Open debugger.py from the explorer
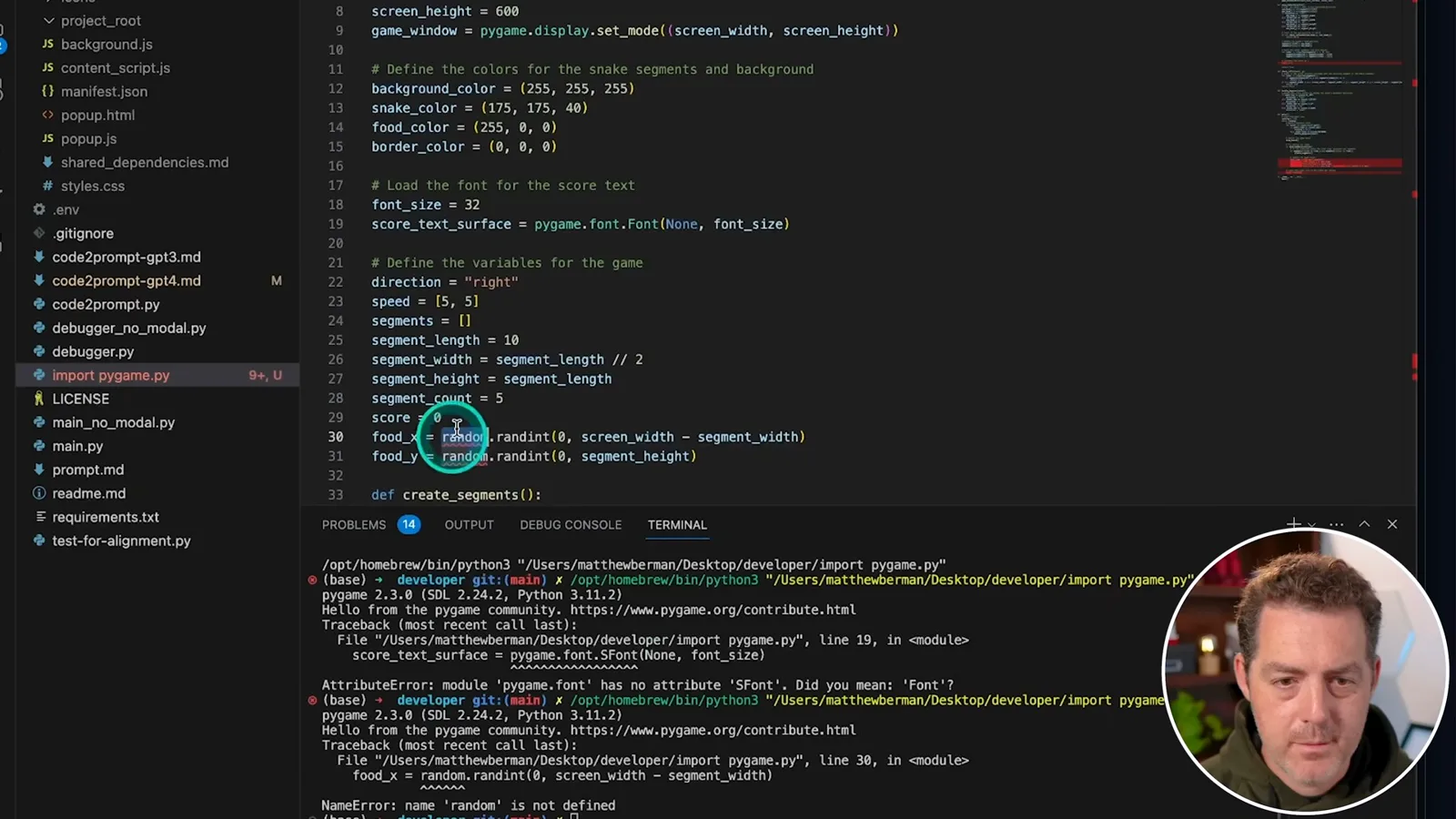The width and height of the screenshot is (1456, 819). click(x=93, y=351)
